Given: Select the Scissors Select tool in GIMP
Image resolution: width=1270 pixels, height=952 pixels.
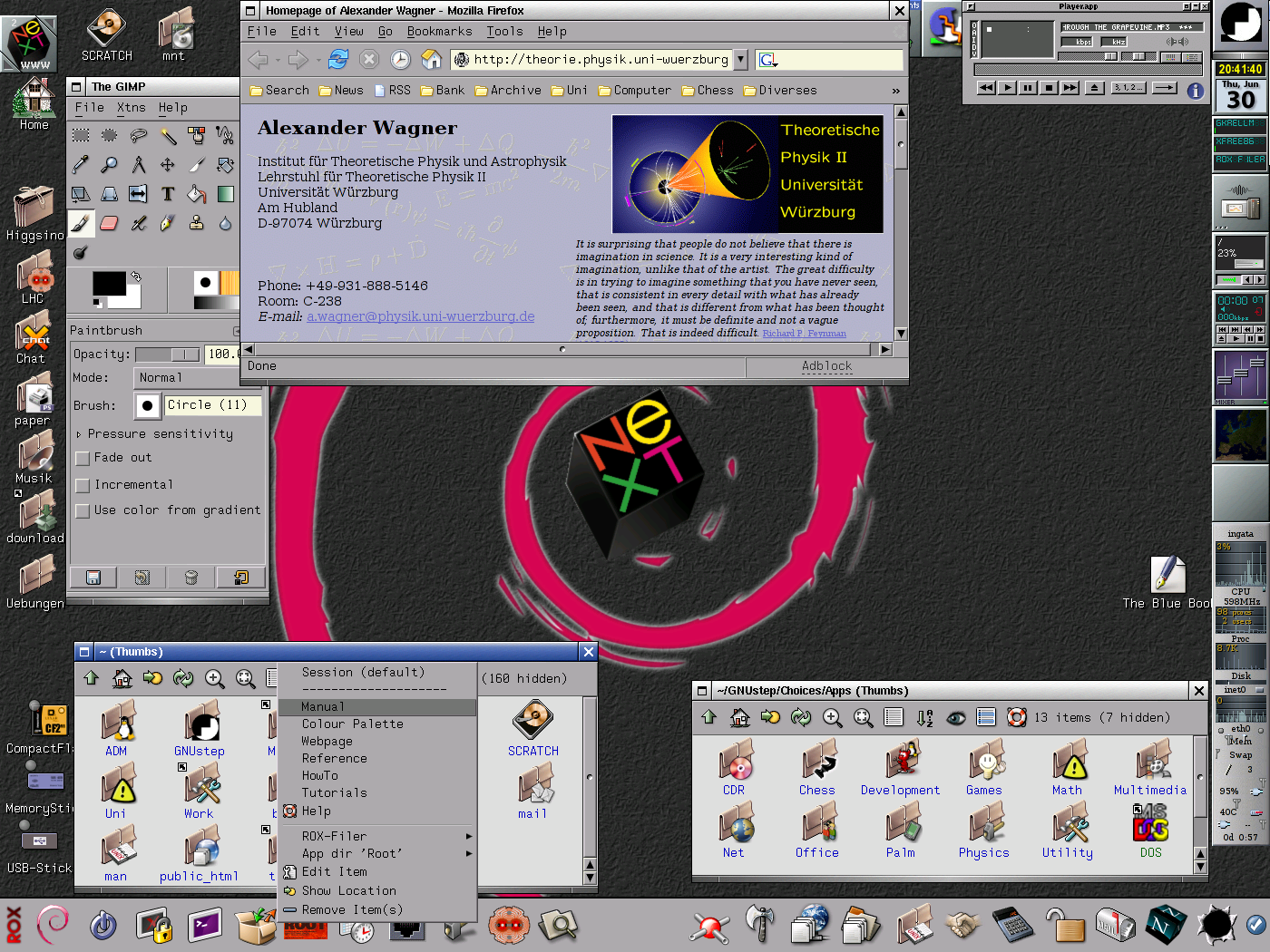Looking at the screenshot, I should pyautogui.click(x=226, y=136).
